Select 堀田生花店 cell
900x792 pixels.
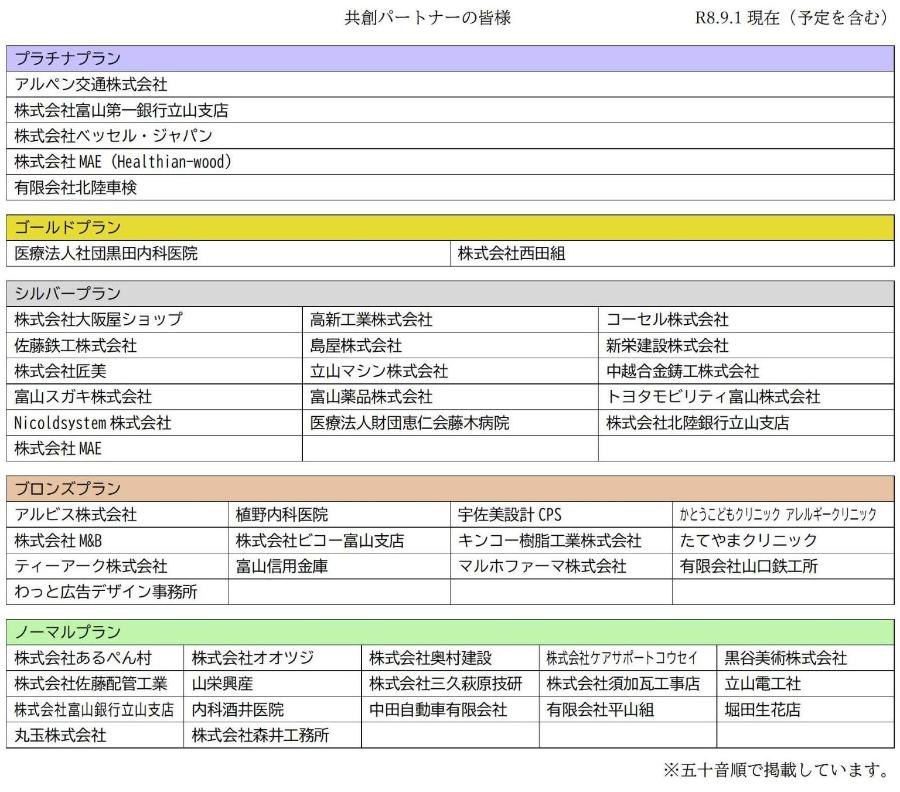[805, 710]
